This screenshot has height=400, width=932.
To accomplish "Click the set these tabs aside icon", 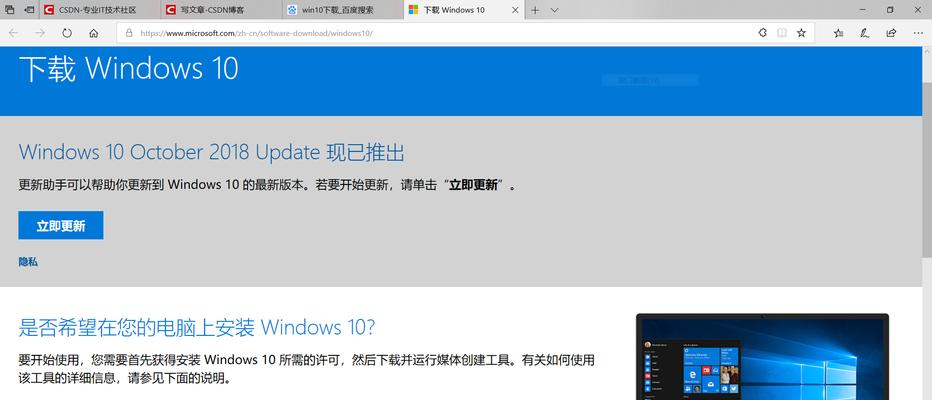I will [29, 10].
